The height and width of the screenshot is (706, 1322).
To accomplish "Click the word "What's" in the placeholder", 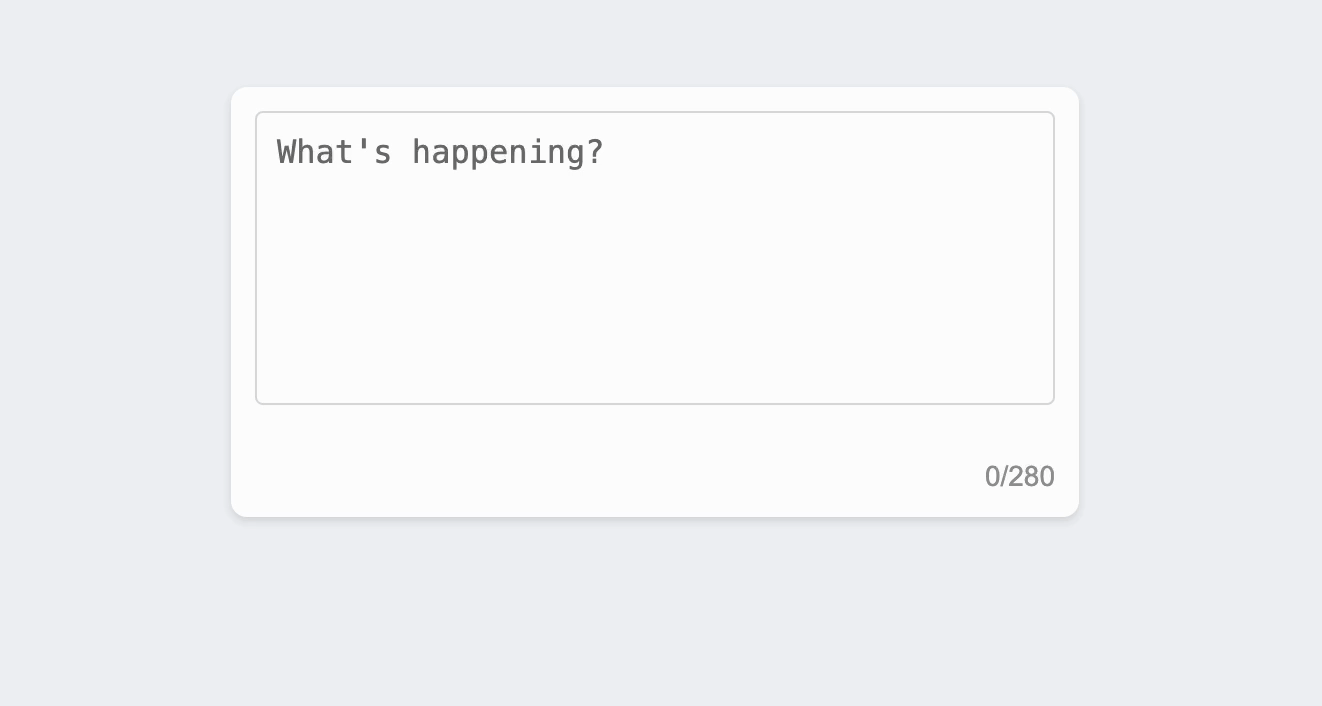I will (x=334, y=152).
